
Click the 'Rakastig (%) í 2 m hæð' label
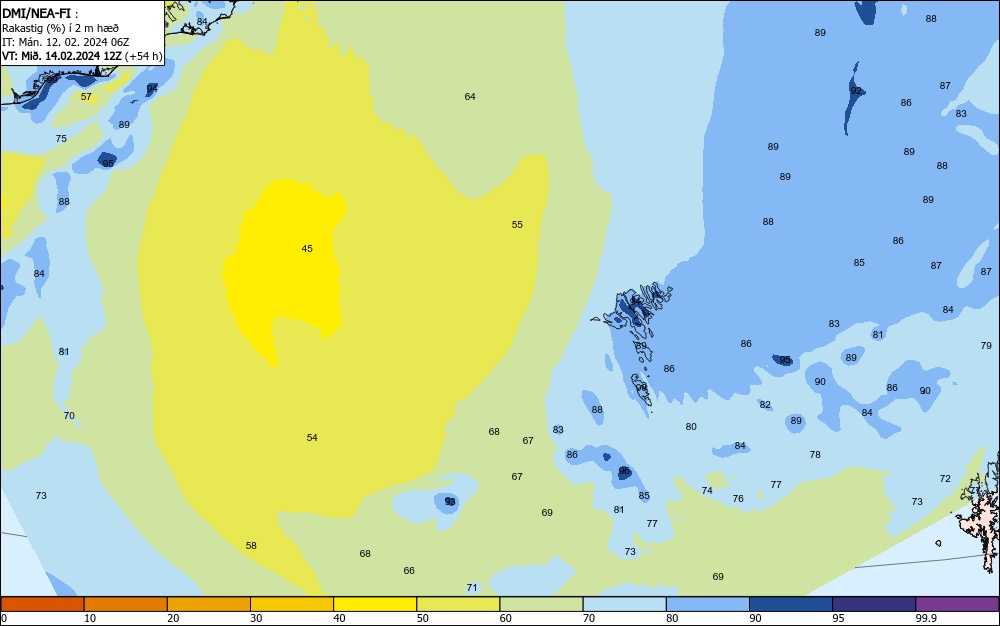coord(60,28)
